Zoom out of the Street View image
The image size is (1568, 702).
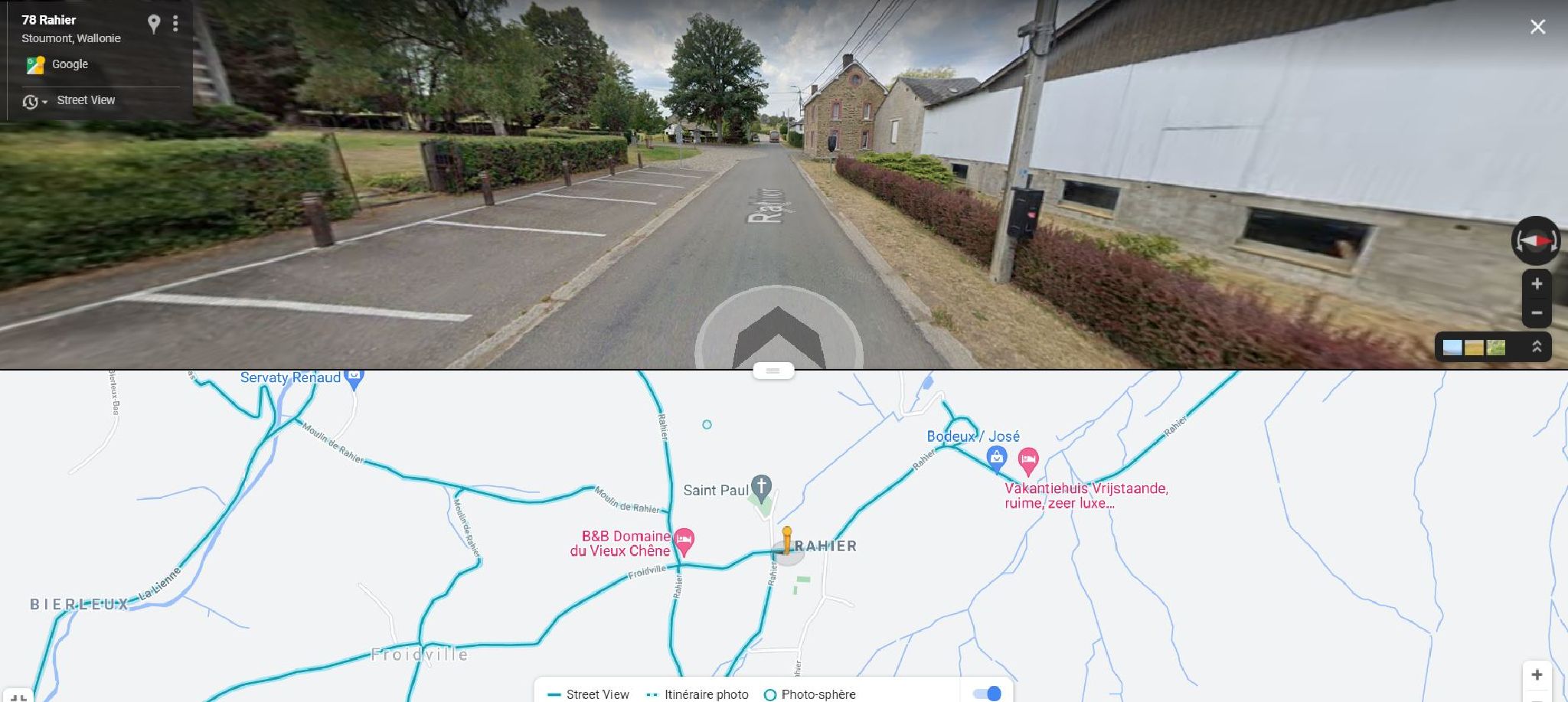[1537, 312]
